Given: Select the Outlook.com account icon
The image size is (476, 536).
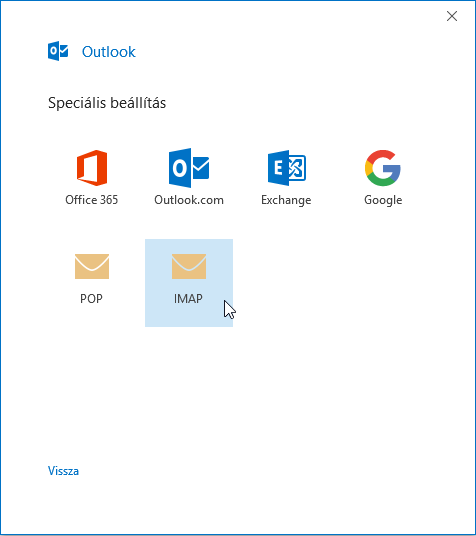Looking at the screenshot, I should [189, 168].
